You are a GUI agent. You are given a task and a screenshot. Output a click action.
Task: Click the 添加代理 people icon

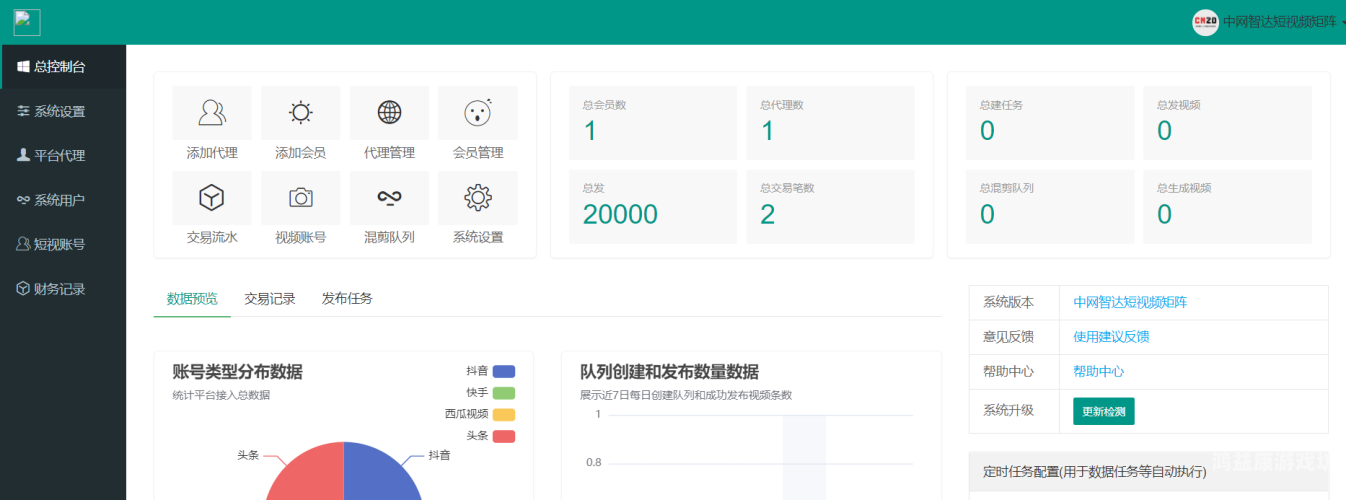[x=212, y=112]
